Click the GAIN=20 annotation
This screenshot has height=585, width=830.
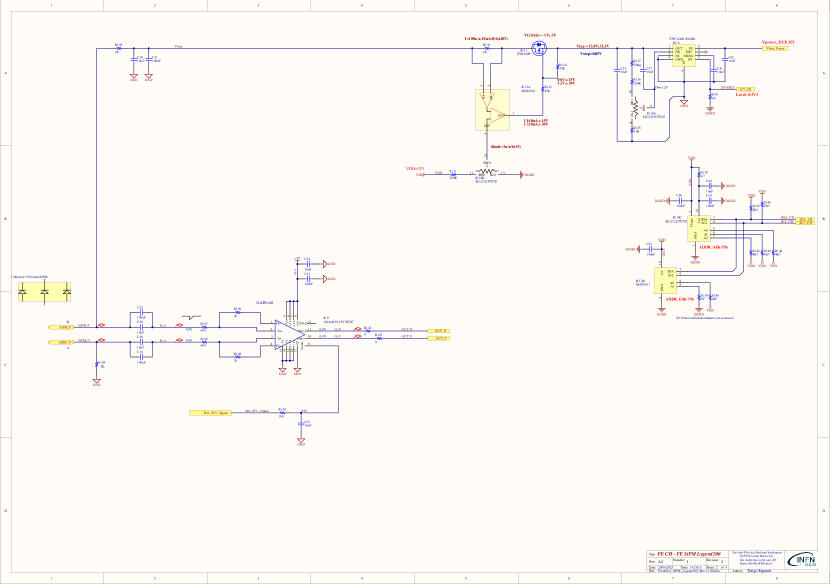[264, 303]
